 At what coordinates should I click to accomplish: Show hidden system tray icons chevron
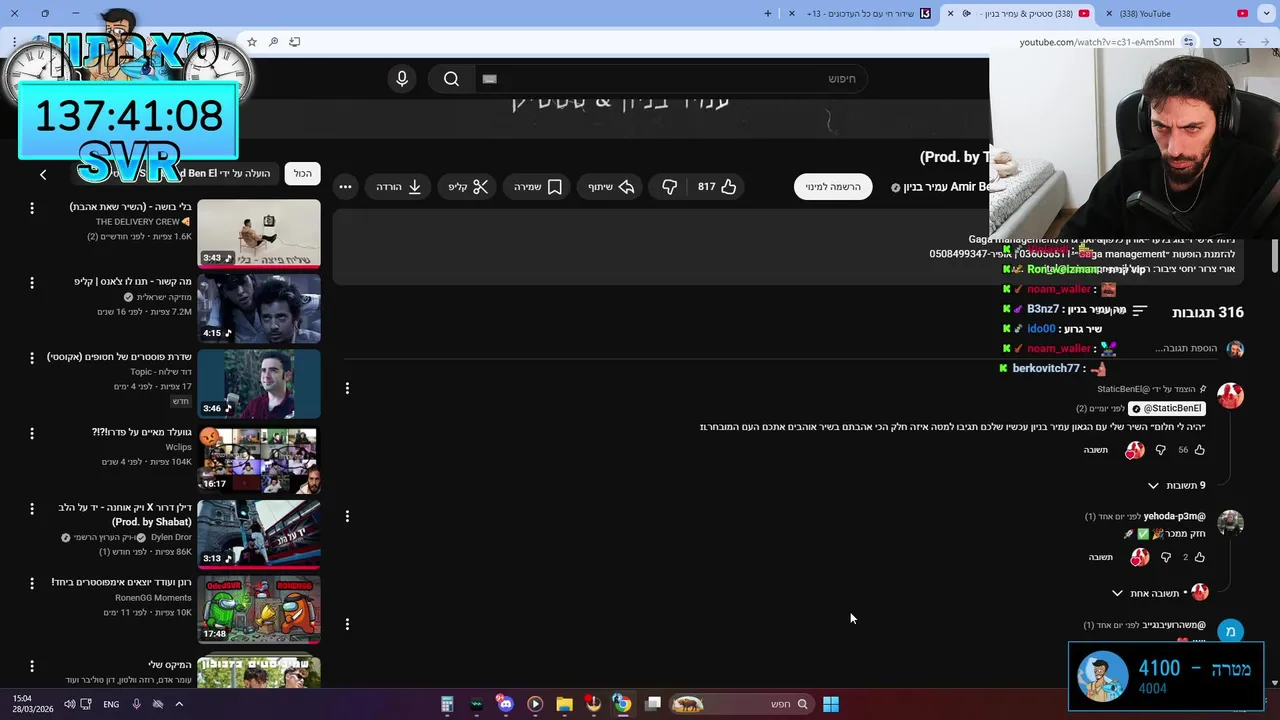point(179,704)
